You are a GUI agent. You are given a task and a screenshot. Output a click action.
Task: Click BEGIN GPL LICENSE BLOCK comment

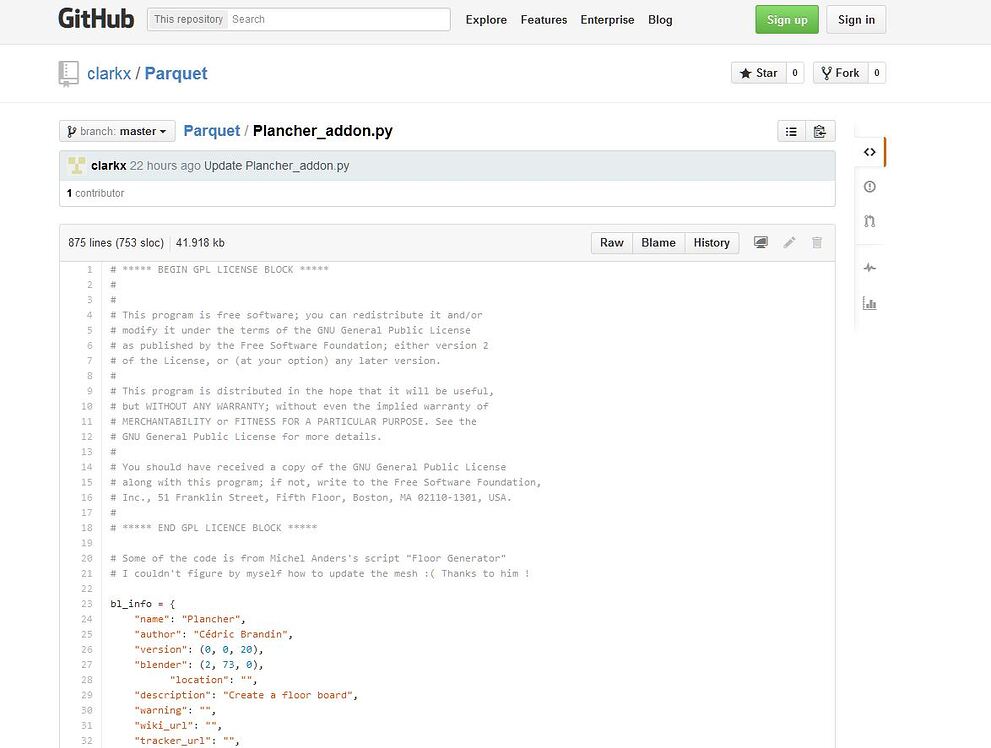[219, 270]
